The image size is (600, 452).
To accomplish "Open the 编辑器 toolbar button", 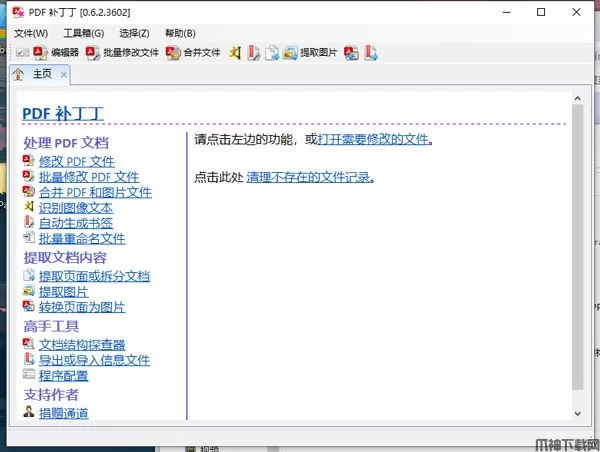I will pos(56,52).
